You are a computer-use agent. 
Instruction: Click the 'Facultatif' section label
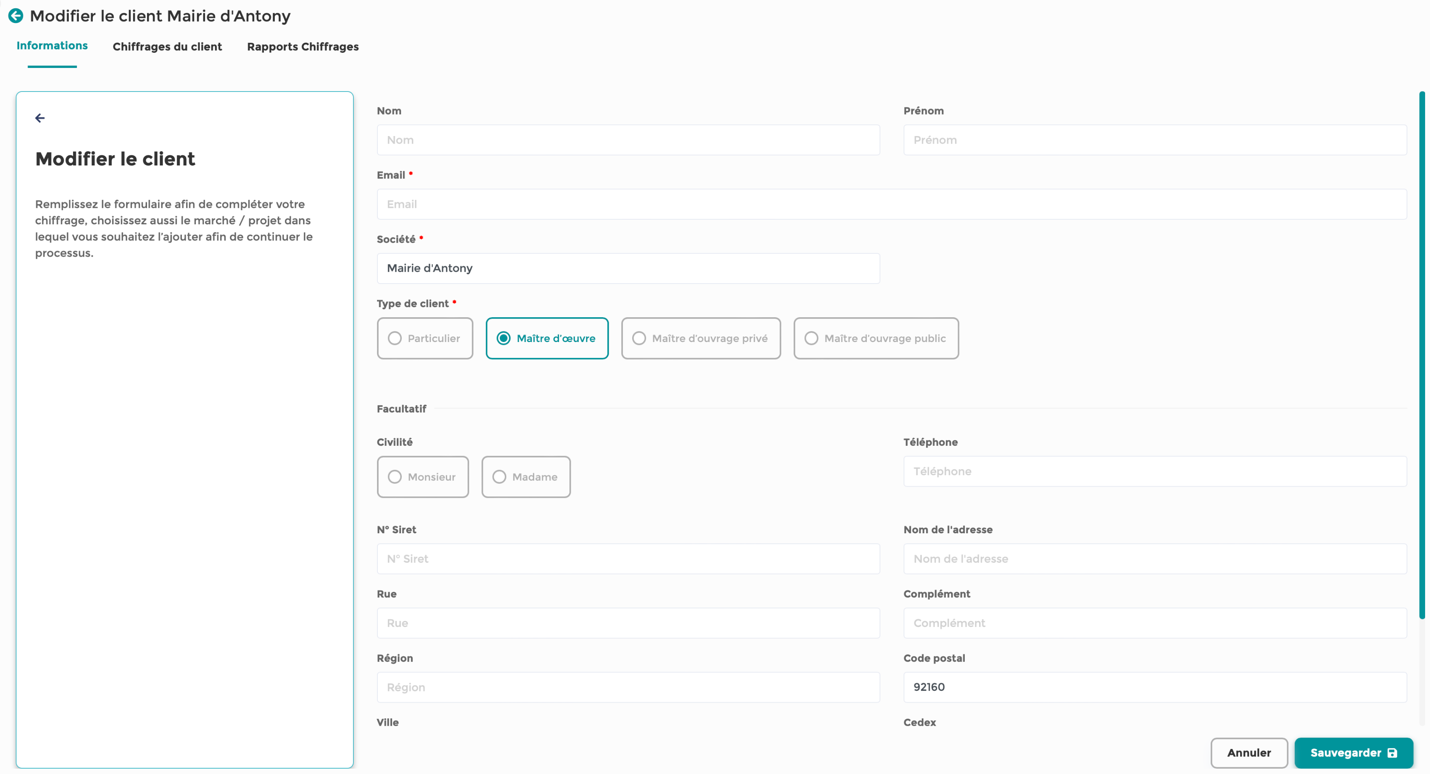(x=401, y=409)
